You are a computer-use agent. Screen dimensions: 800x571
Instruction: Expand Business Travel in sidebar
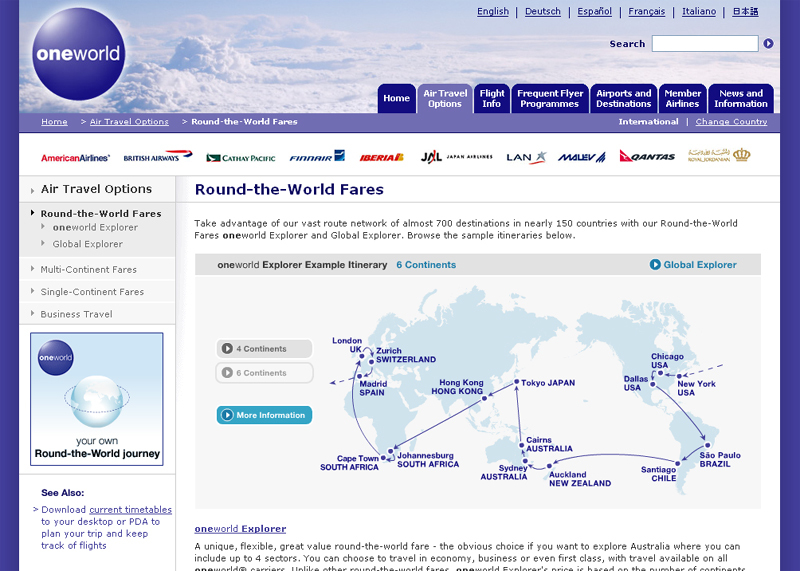tap(77, 314)
